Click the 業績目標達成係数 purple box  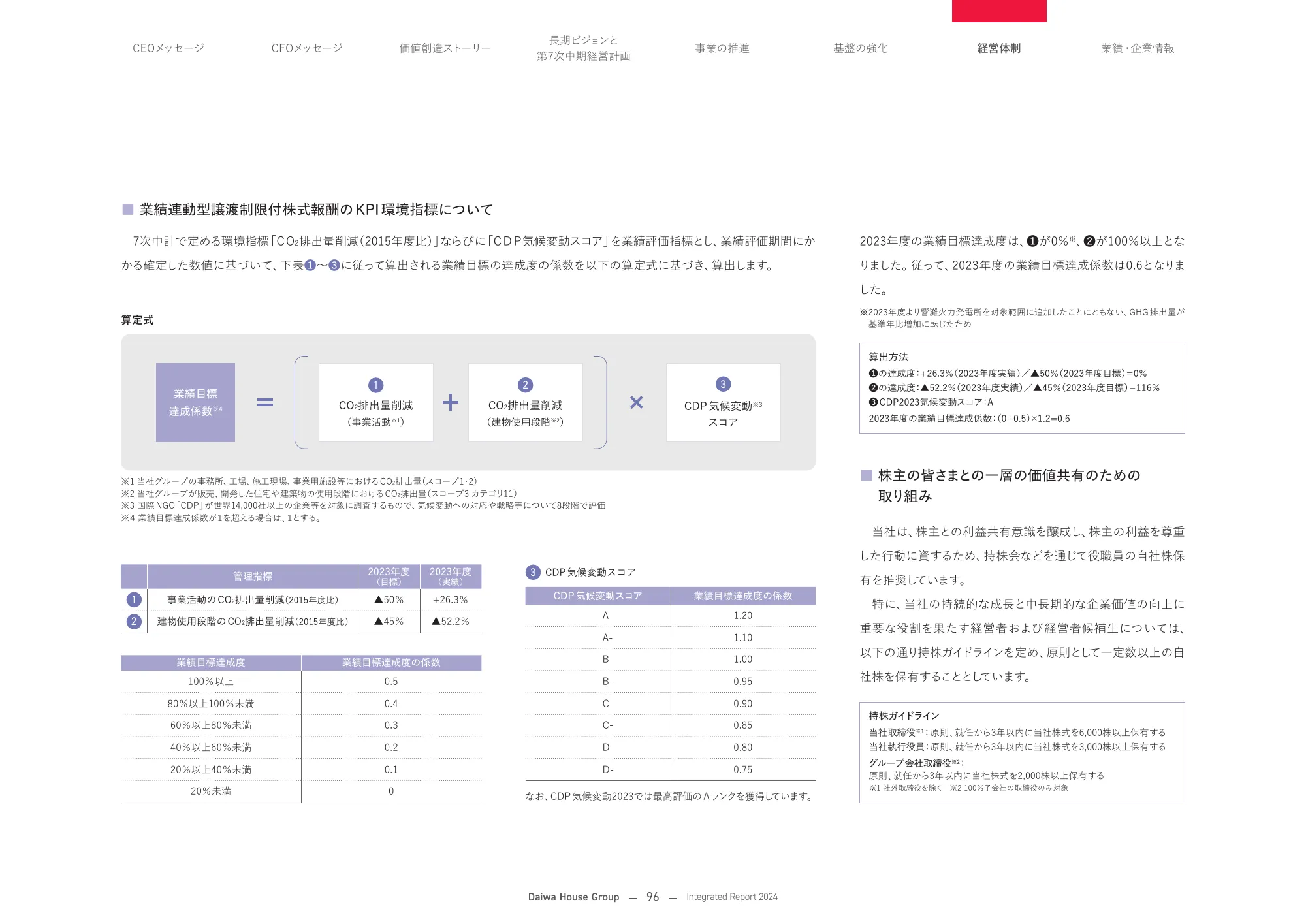click(x=195, y=402)
